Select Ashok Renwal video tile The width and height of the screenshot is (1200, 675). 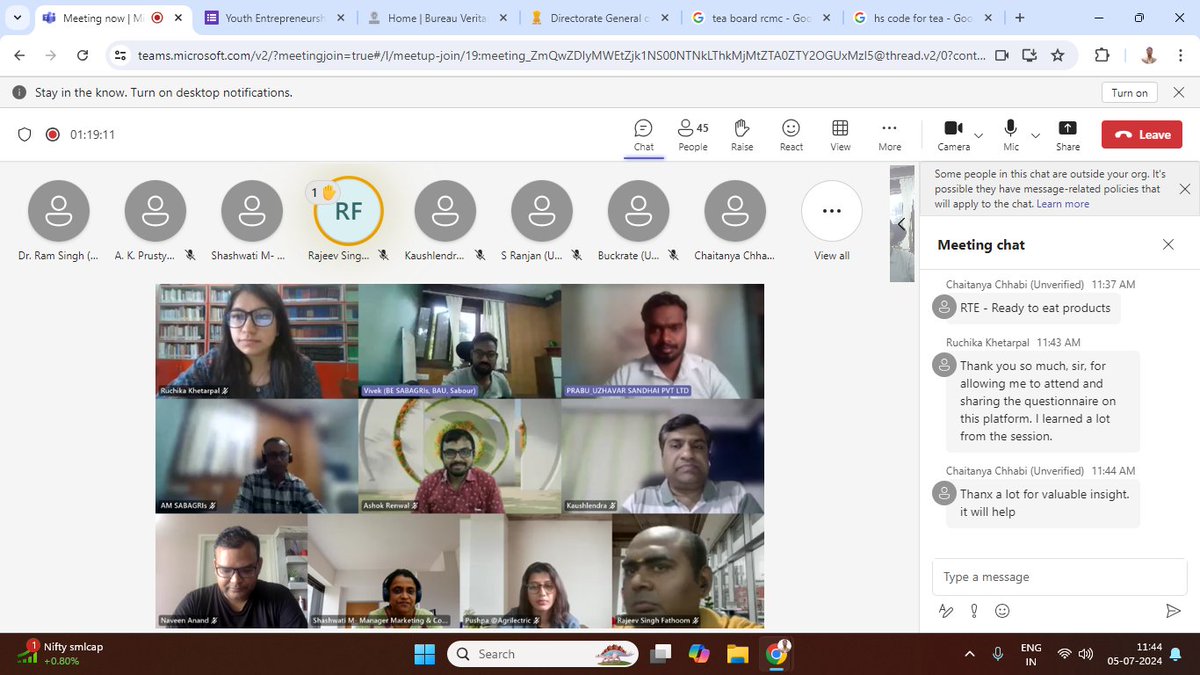pos(459,456)
